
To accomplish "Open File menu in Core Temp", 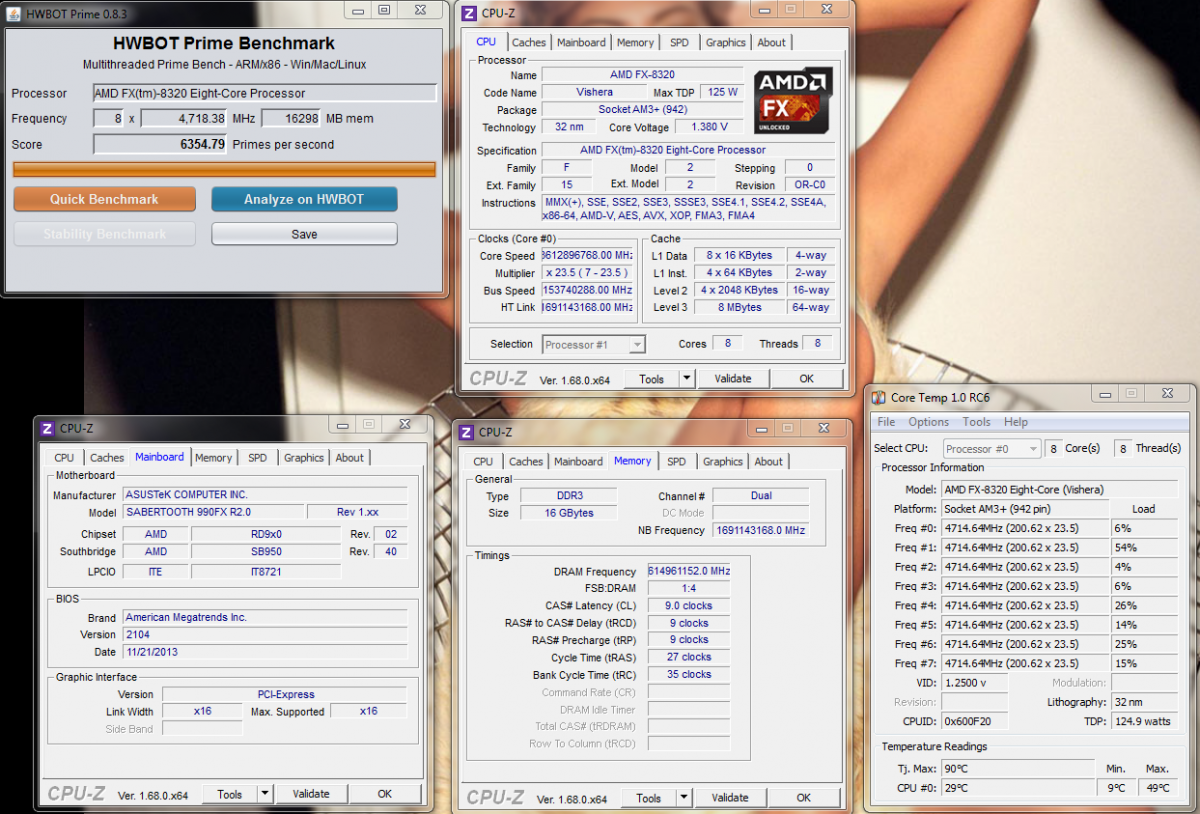I will [x=887, y=422].
